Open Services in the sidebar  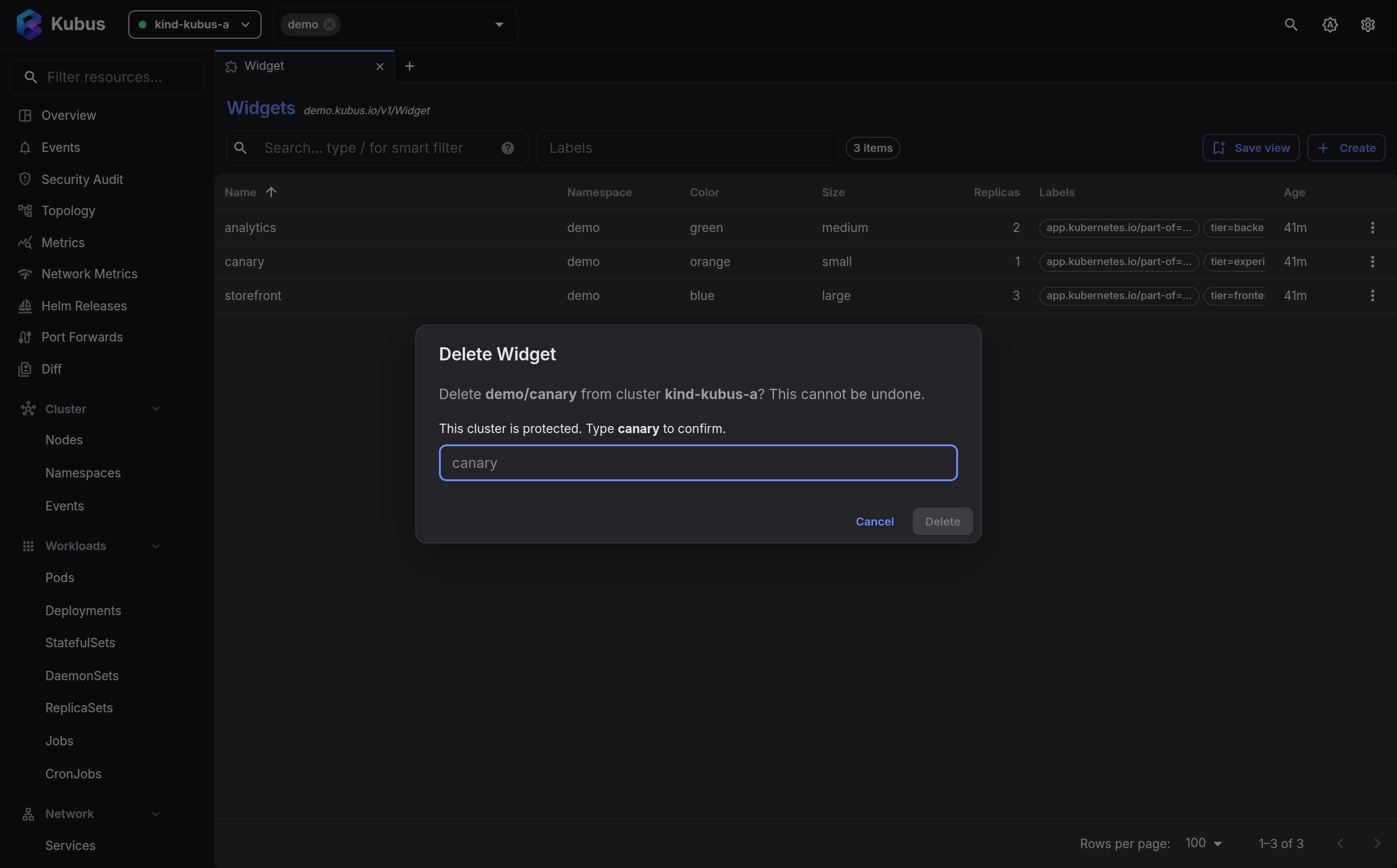(x=71, y=846)
